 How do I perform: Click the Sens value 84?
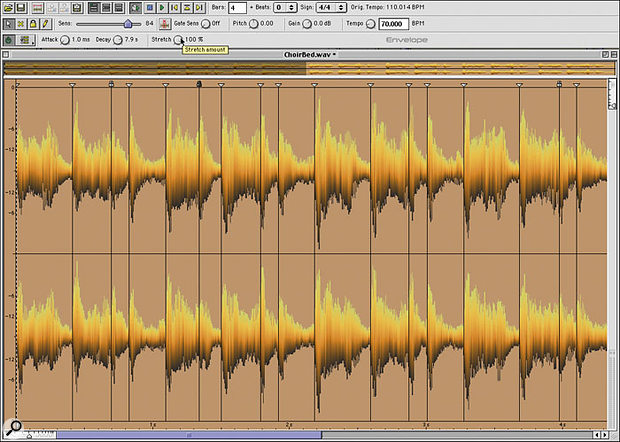click(x=149, y=24)
